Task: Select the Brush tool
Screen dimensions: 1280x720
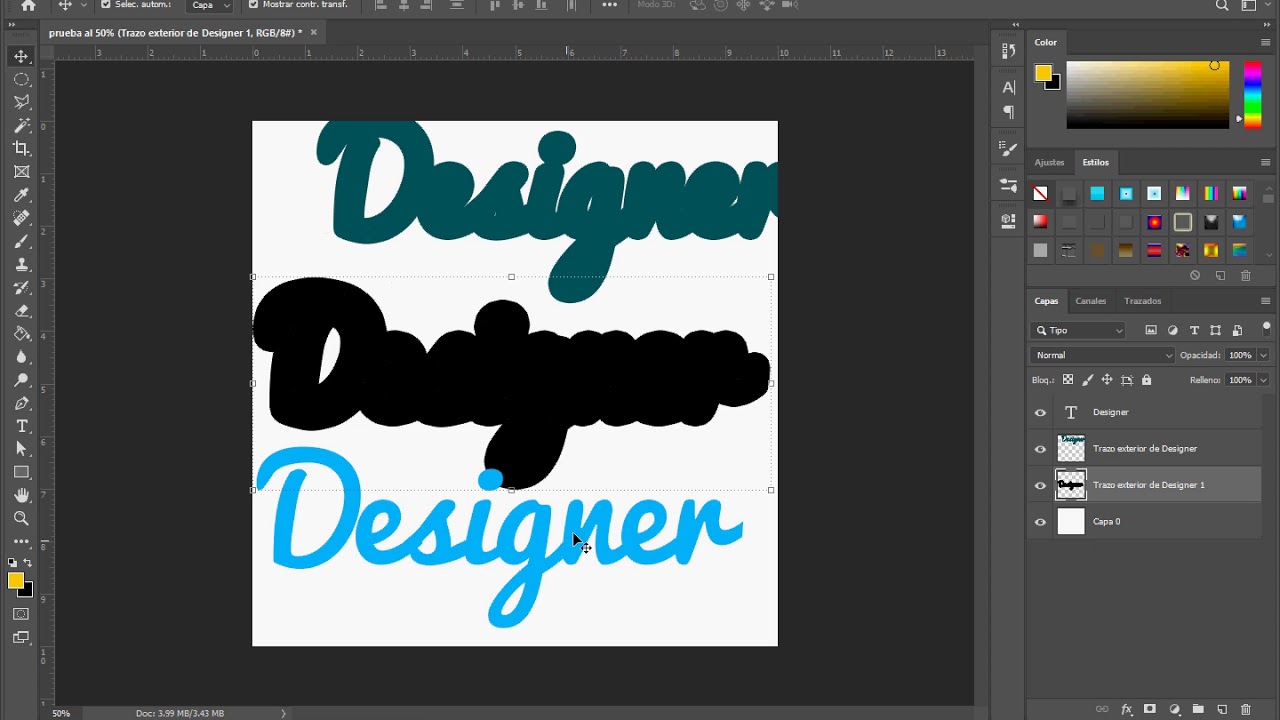Action: [21, 241]
